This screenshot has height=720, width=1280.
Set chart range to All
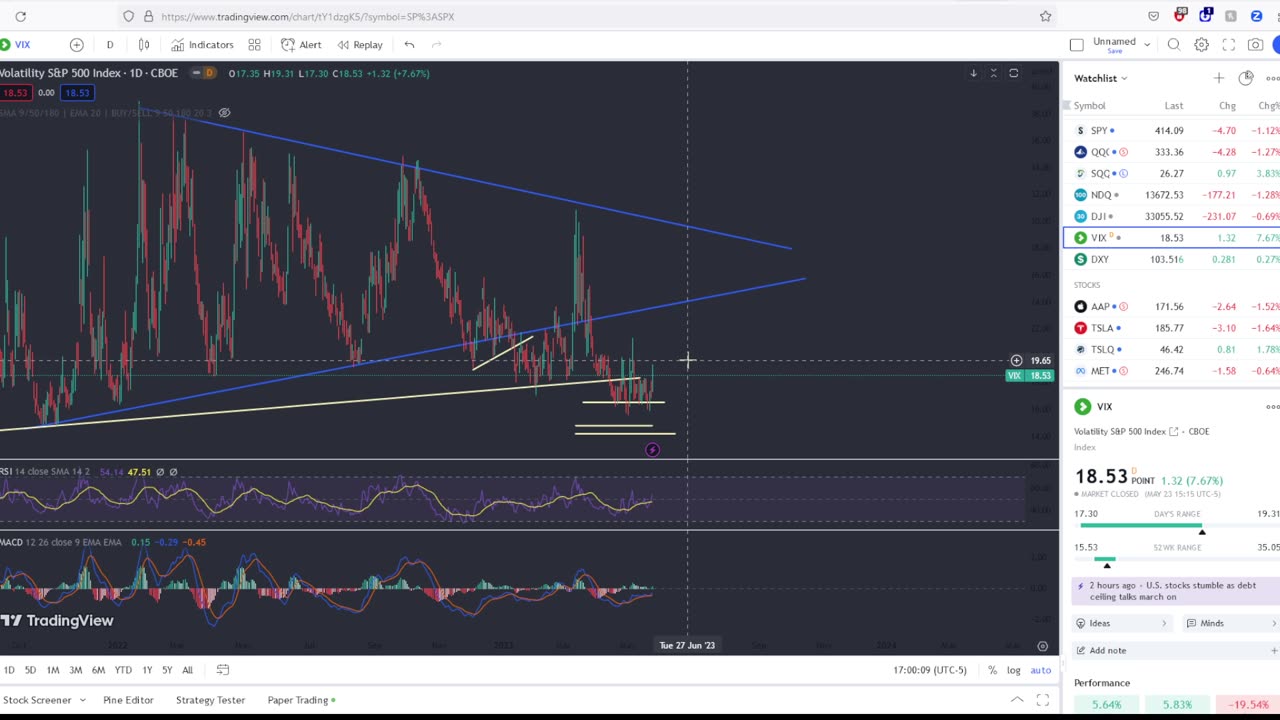[x=187, y=670]
